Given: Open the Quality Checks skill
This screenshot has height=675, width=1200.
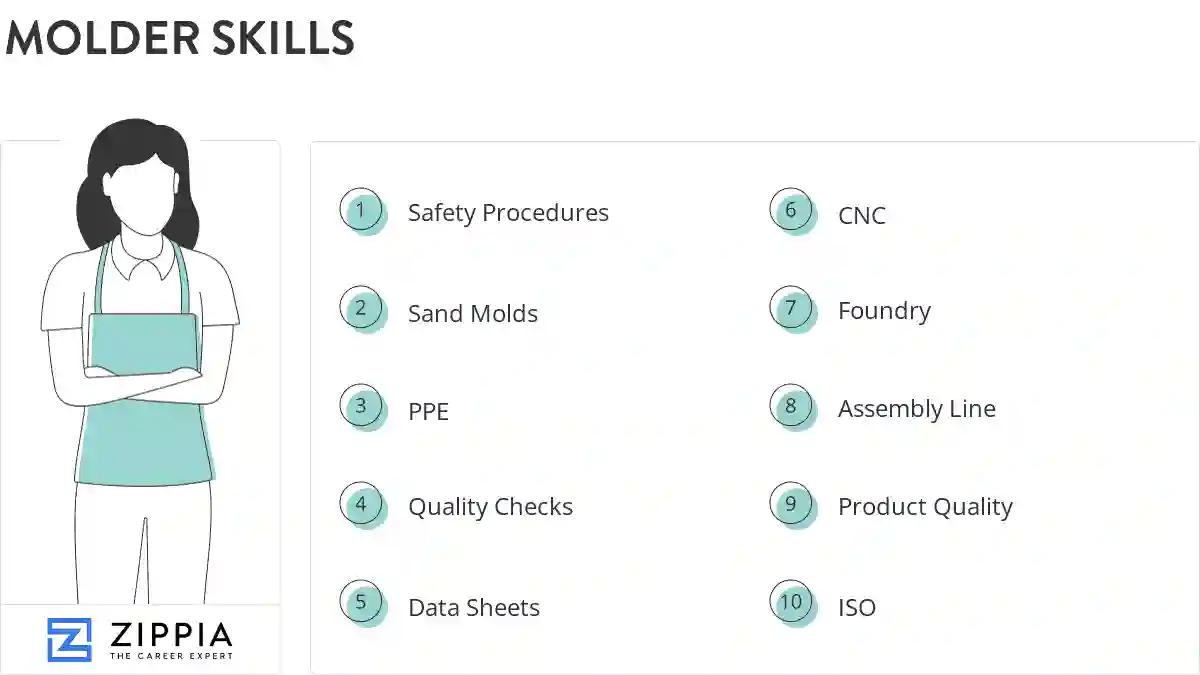Looking at the screenshot, I should 490,507.
